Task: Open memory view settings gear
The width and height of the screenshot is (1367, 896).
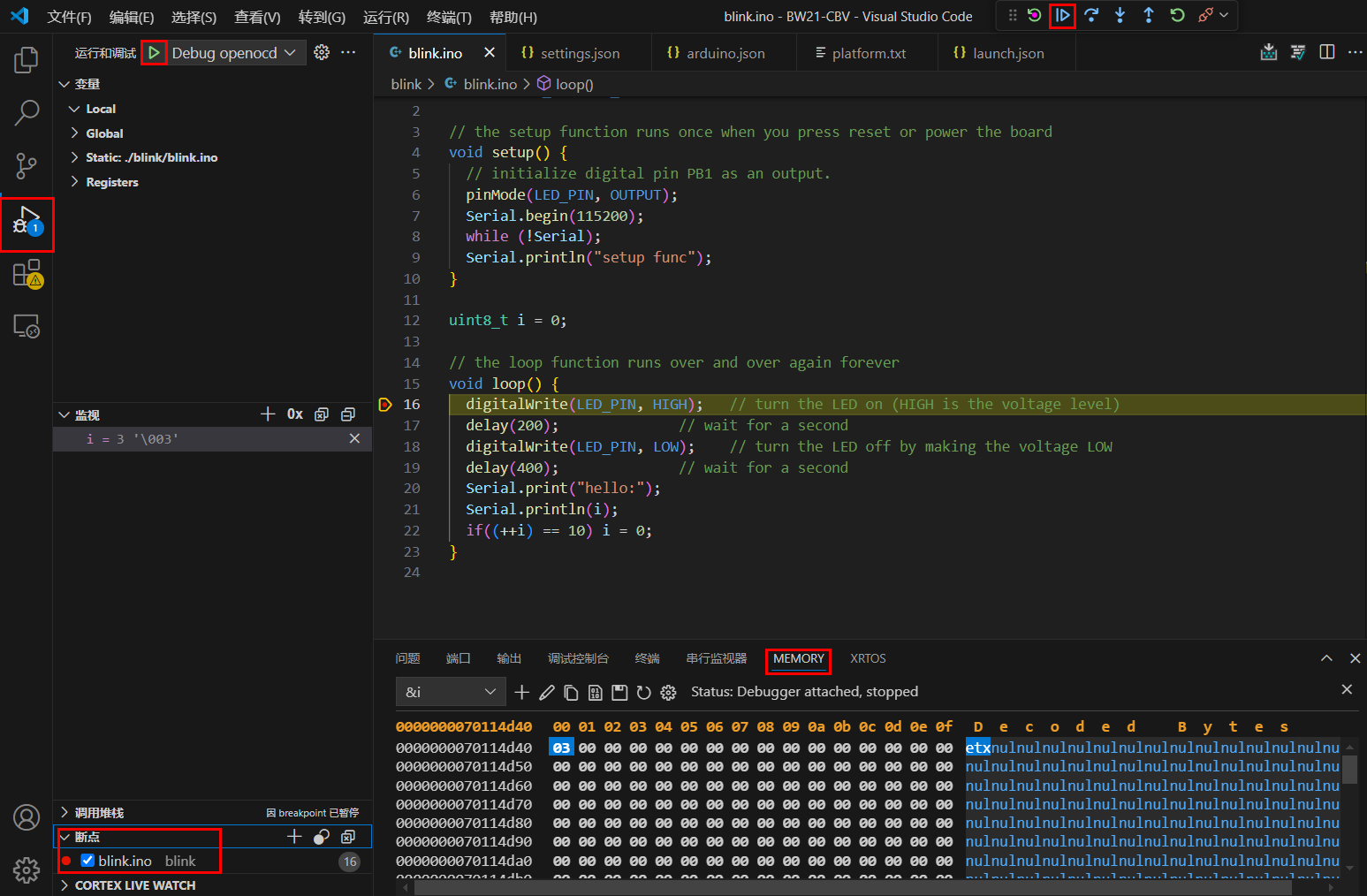Action: 668,692
